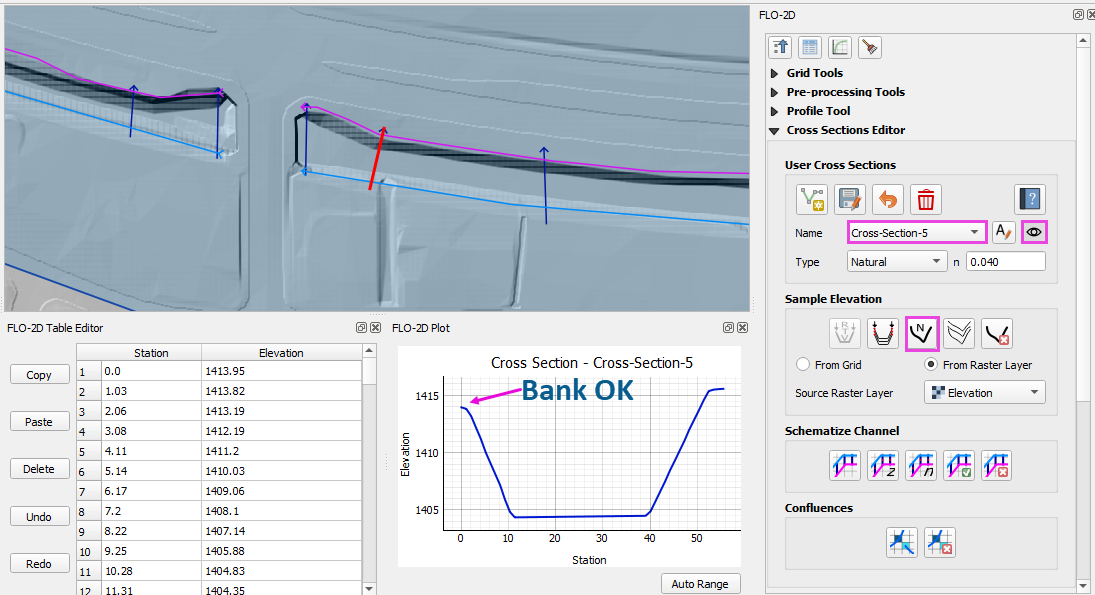Revert cross section changes with orange arrow

pyautogui.click(x=887, y=200)
